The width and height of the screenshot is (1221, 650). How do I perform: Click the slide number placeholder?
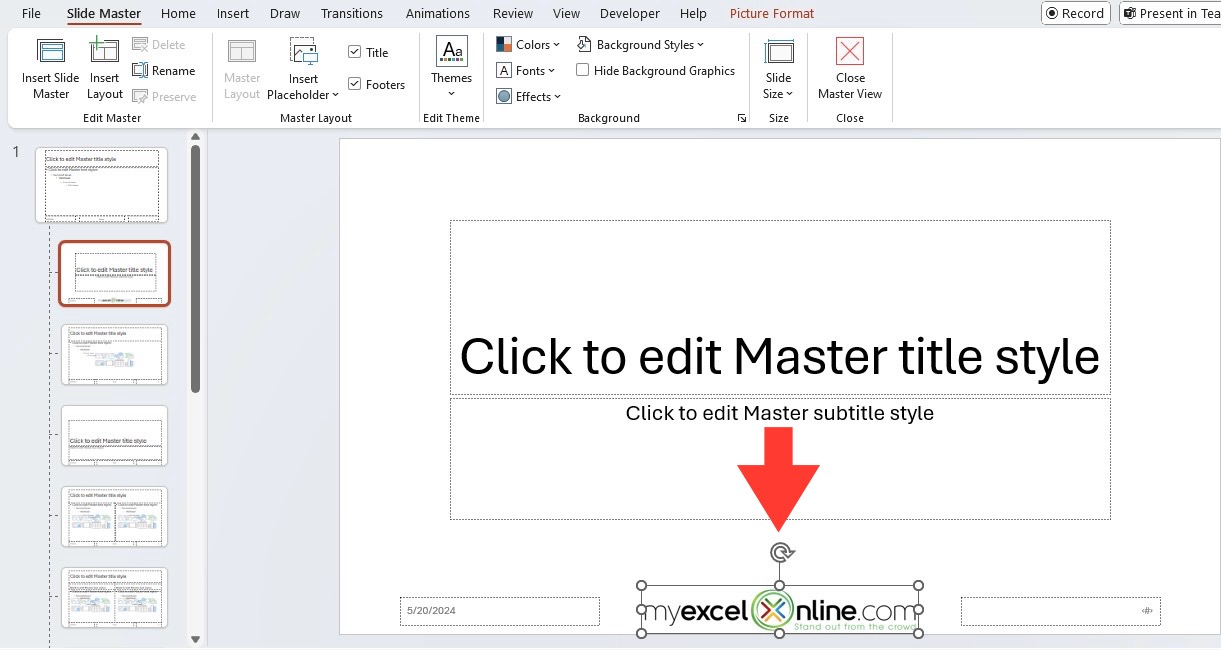click(1061, 611)
